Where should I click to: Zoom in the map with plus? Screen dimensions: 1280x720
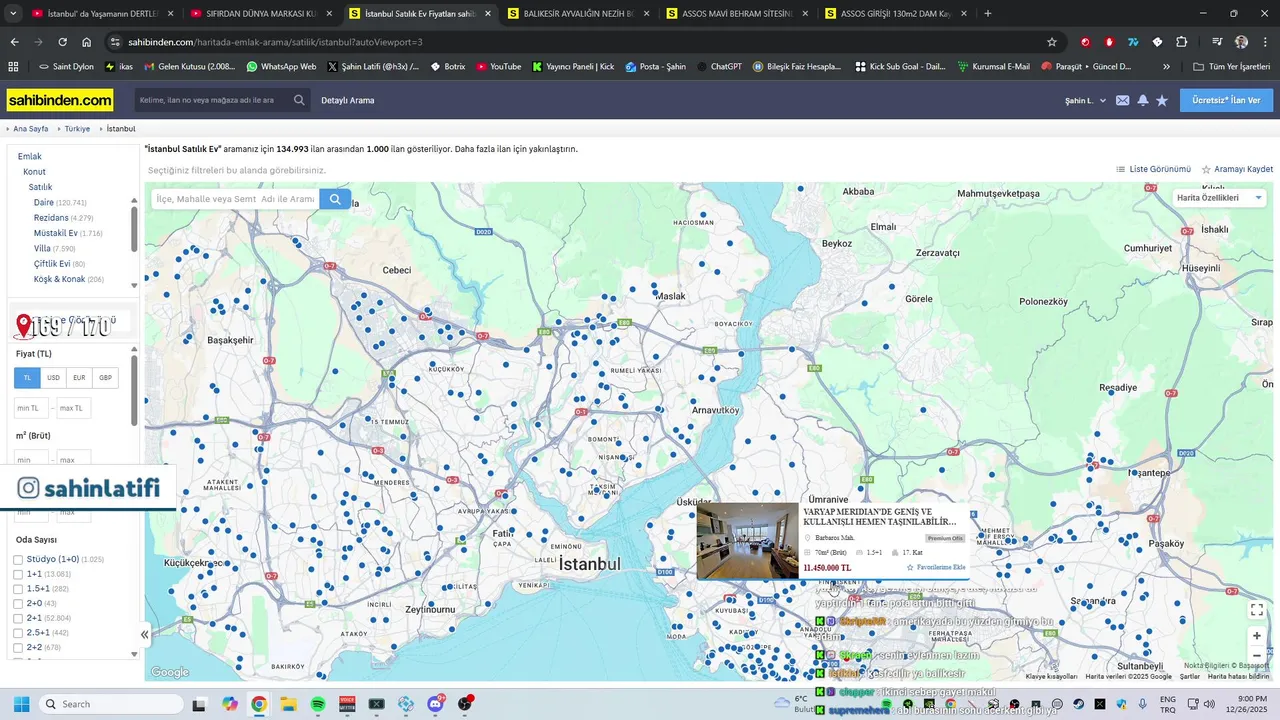[x=1257, y=635]
